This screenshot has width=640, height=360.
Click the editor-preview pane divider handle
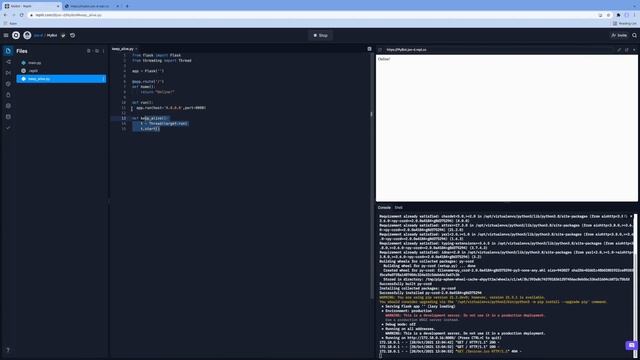click(371, 114)
